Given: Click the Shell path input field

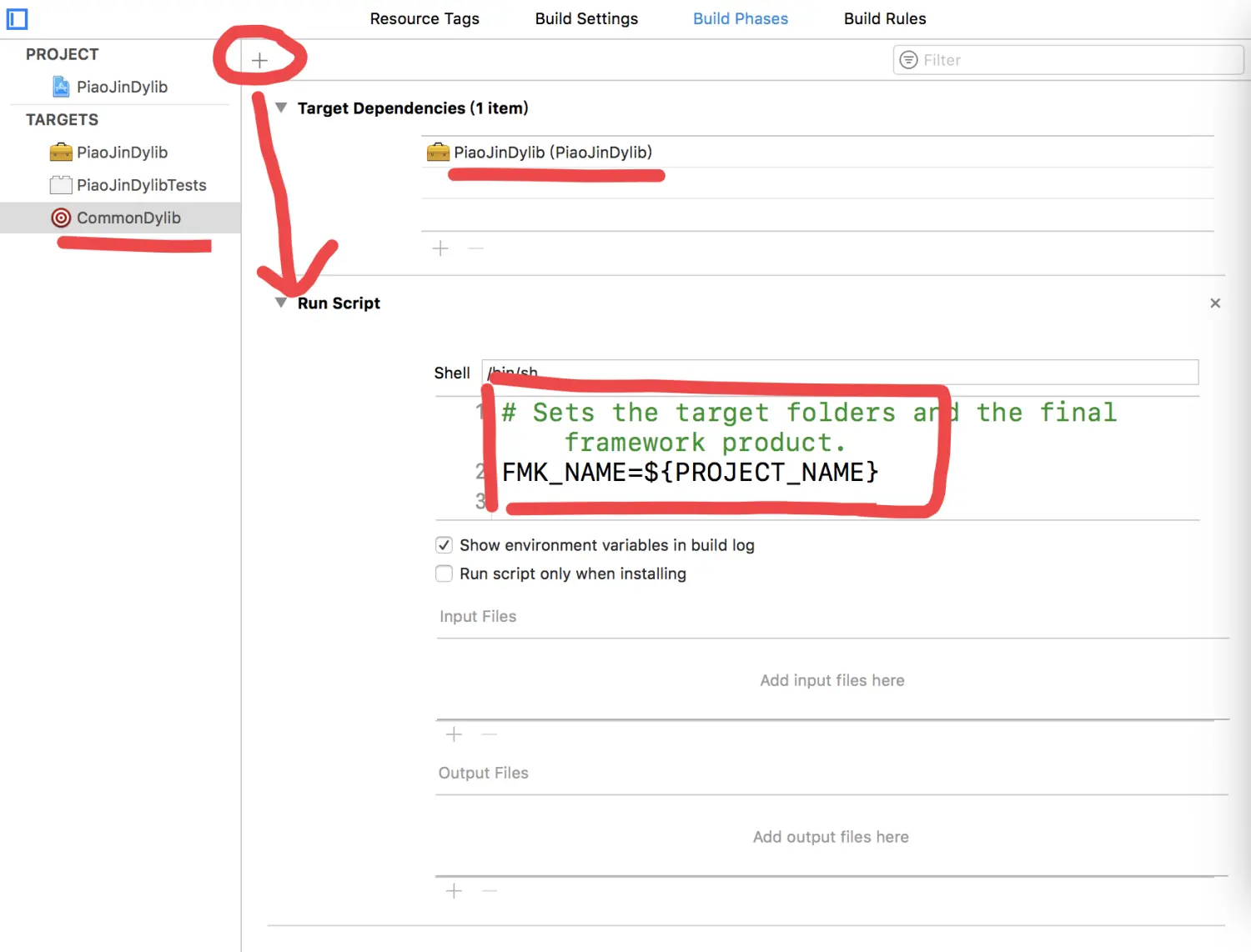Looking at the screenshot, I should click(840, 373).
